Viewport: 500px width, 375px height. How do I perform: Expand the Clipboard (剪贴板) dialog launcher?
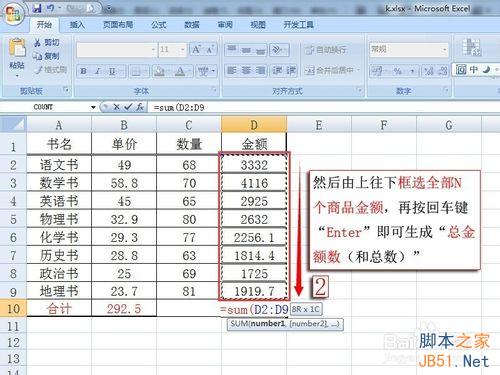pyautogui.click(x=66, y=90)
